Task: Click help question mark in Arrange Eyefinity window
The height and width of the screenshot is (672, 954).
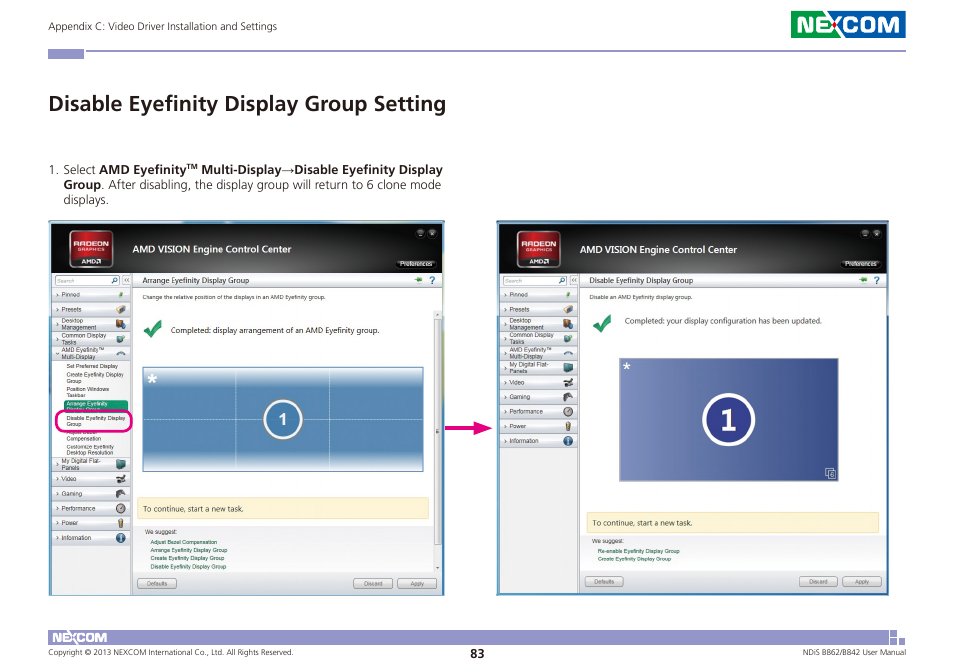Action: pos(432,280)
